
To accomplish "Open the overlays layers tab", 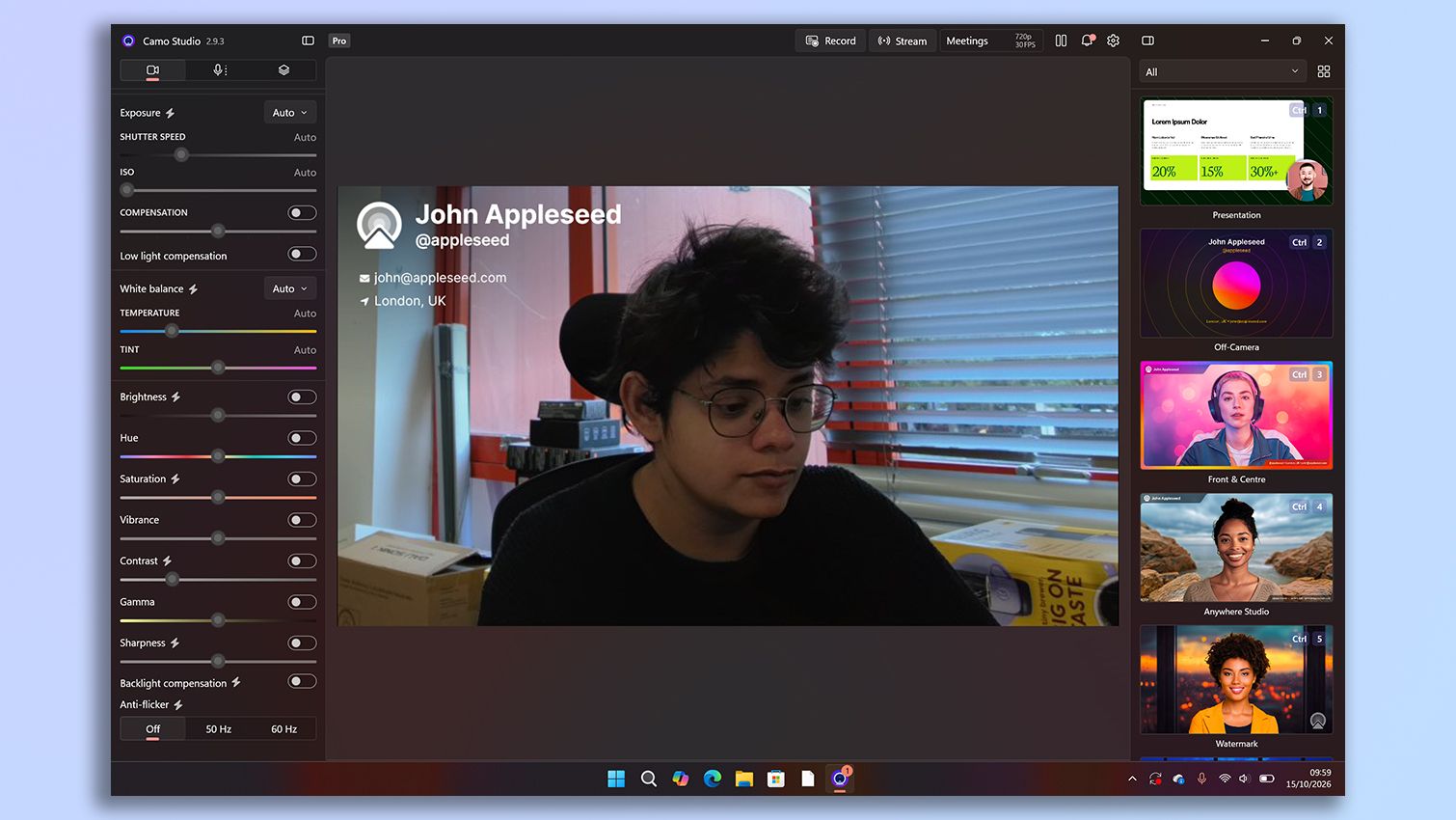I will point(283,70).
